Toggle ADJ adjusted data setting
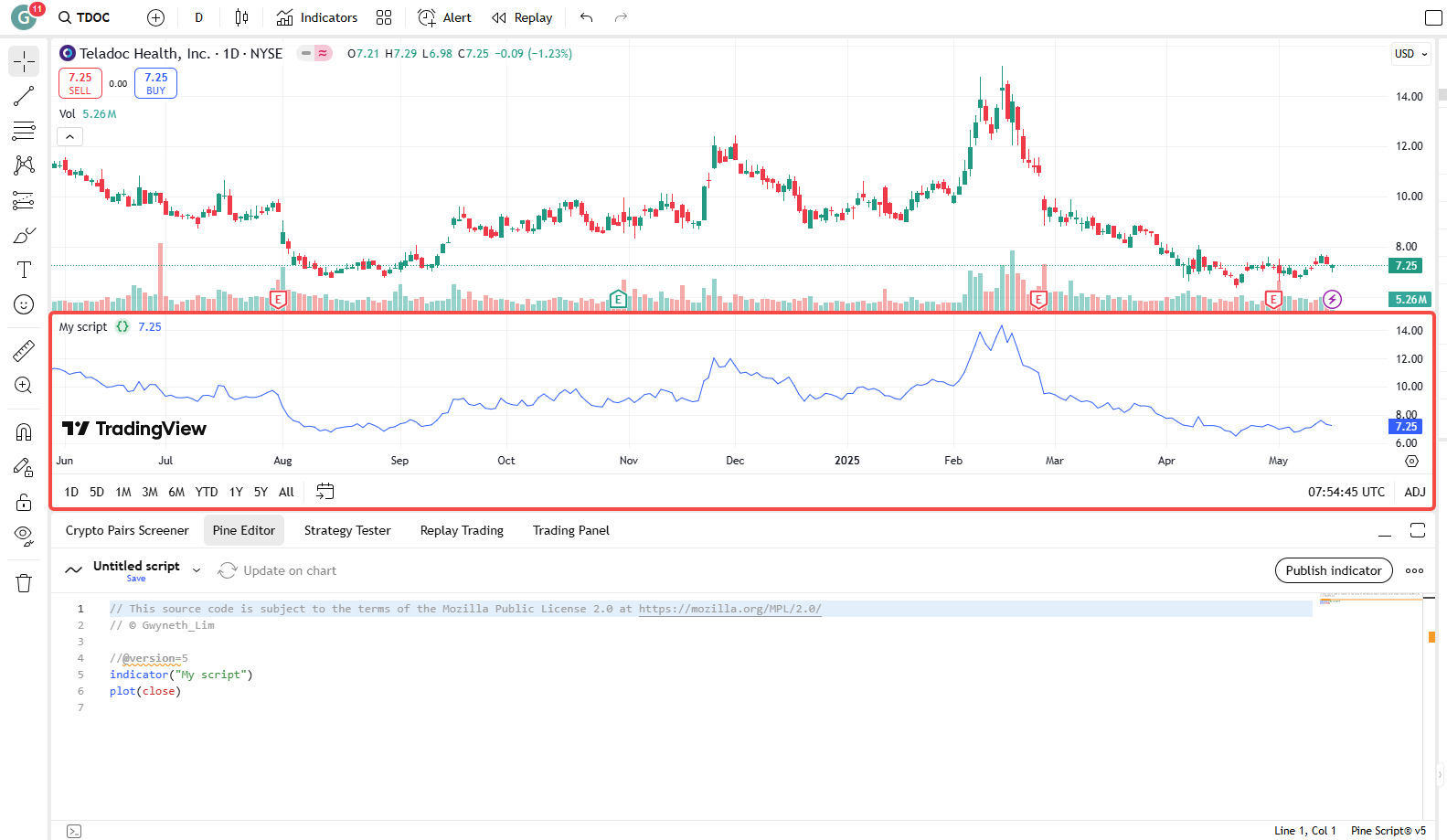This screenshot has width=1447, height=840. [x=1414, y=492]
